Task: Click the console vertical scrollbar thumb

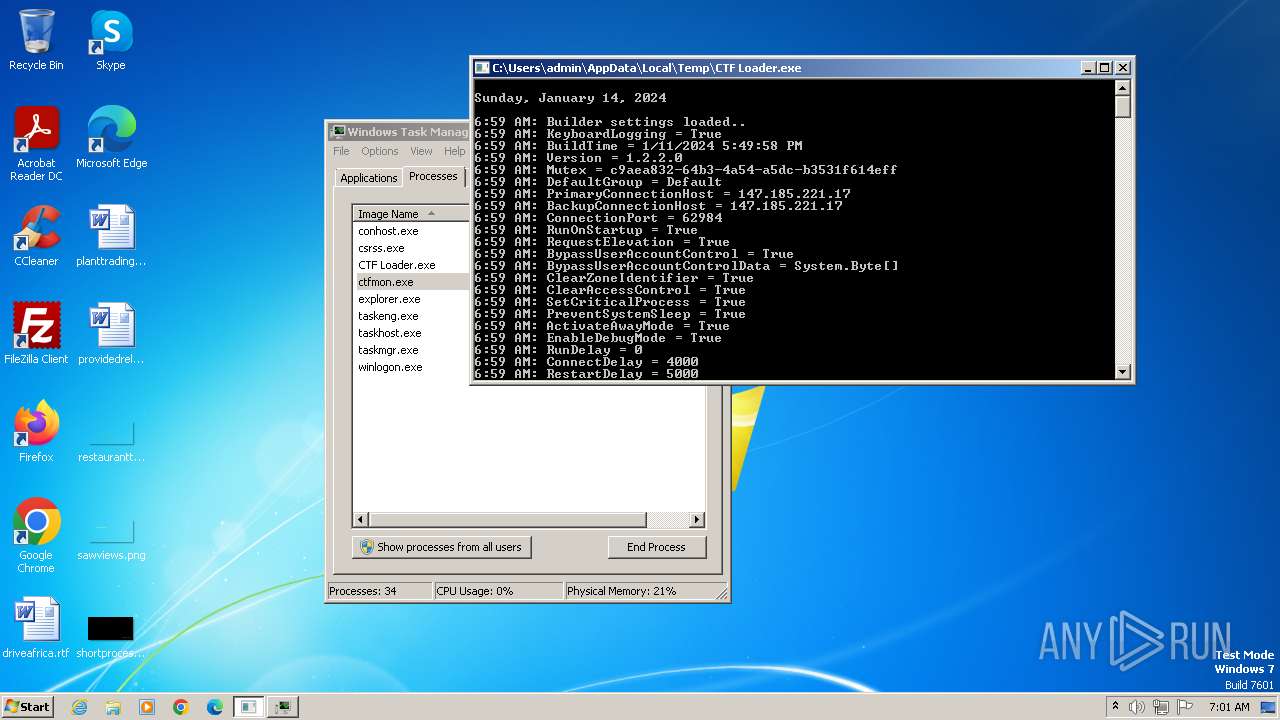Action: click(x=1122, y=106)
